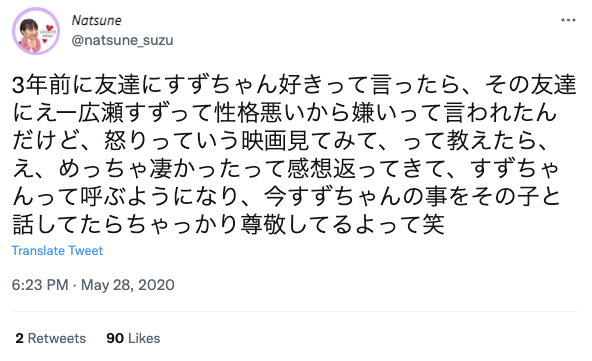View the 2 Retweets list

pos(51,338)
